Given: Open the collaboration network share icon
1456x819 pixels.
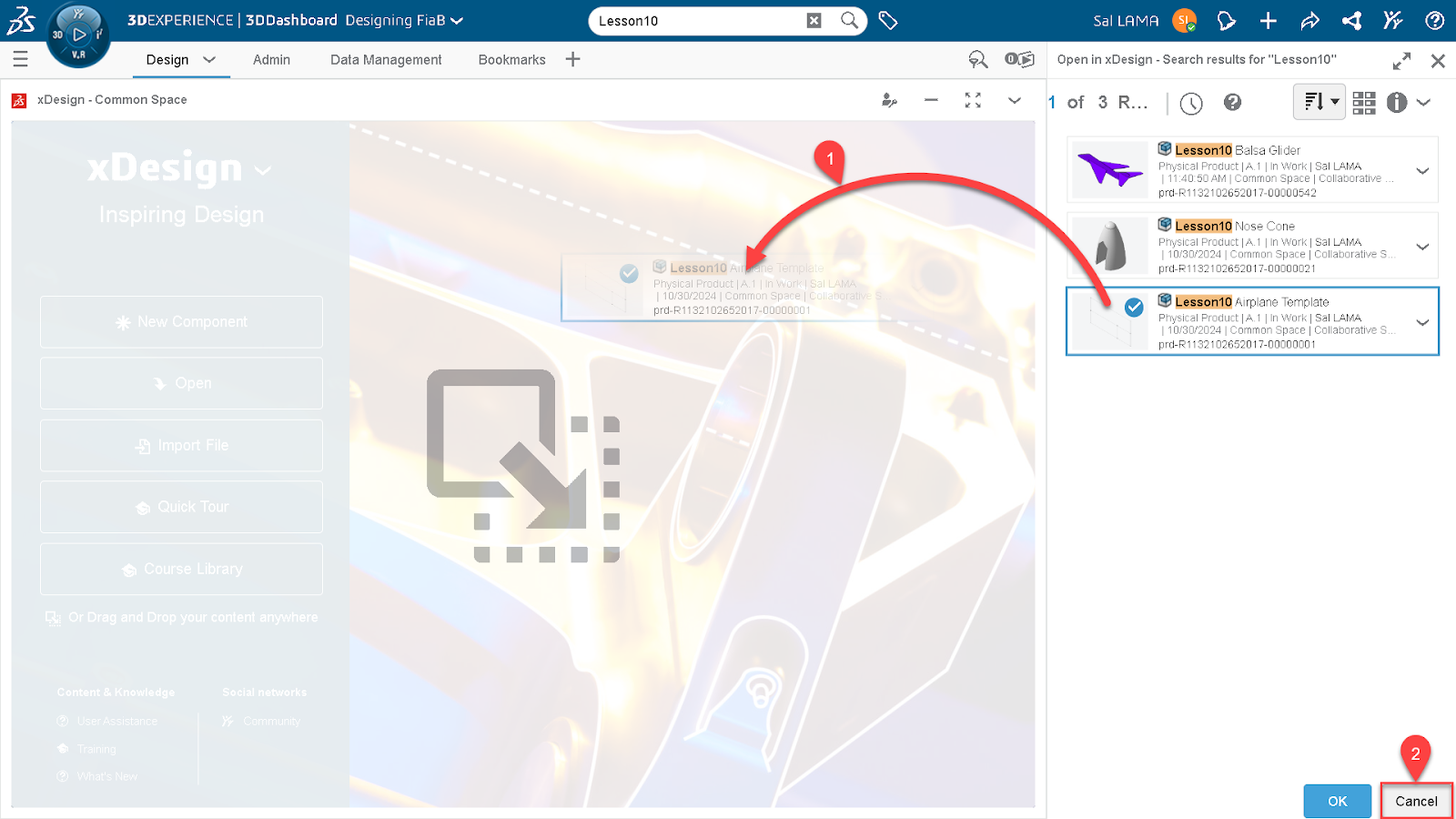Looking at the screenshot, I should (1351, 20).
